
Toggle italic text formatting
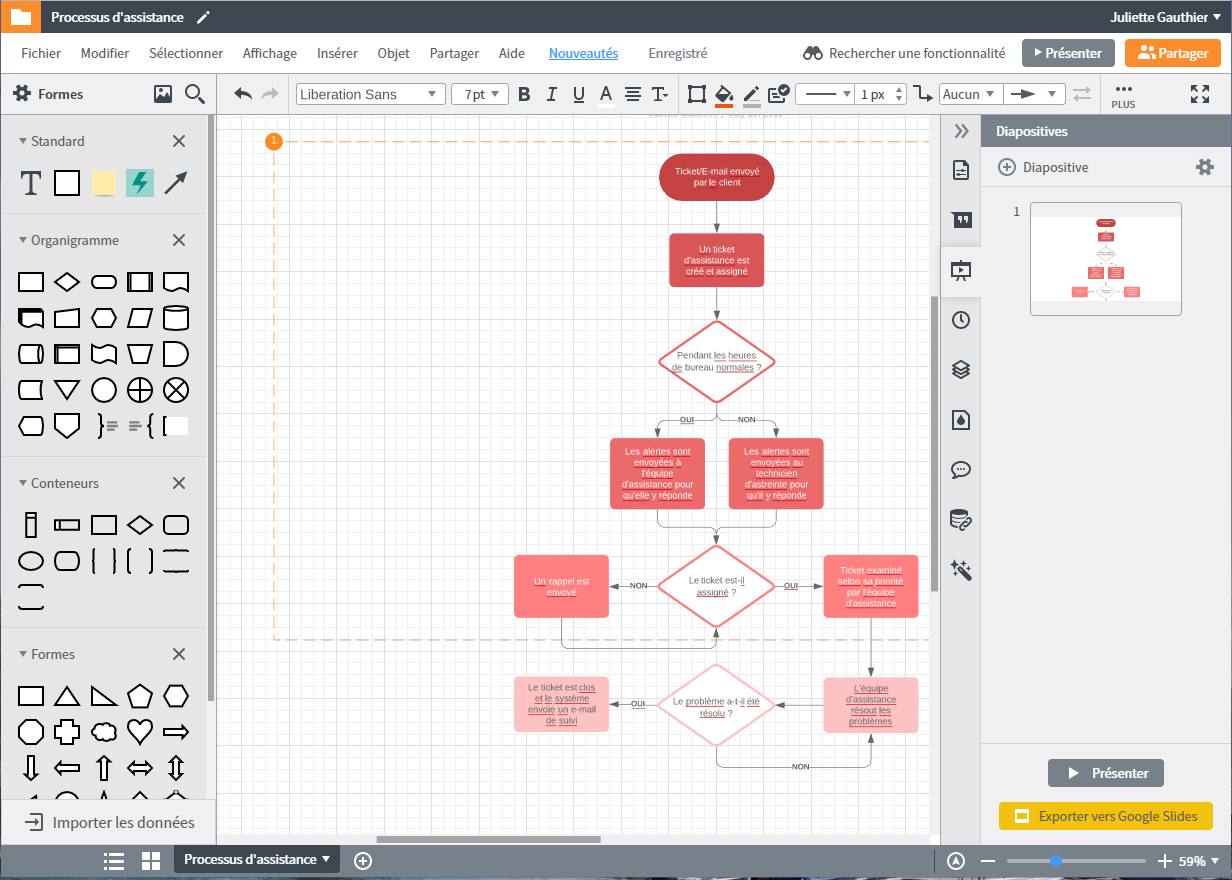(551, 93)
